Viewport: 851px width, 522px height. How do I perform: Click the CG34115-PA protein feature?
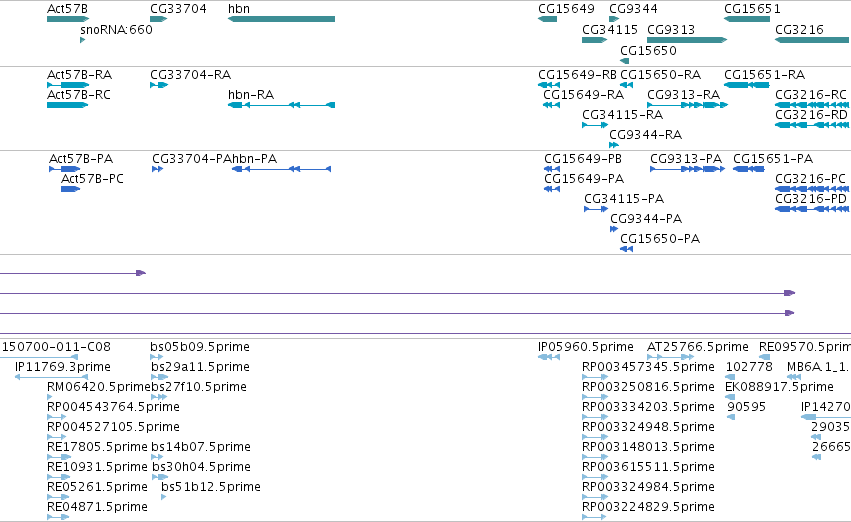pyautogui.click(x=596, y=209)
